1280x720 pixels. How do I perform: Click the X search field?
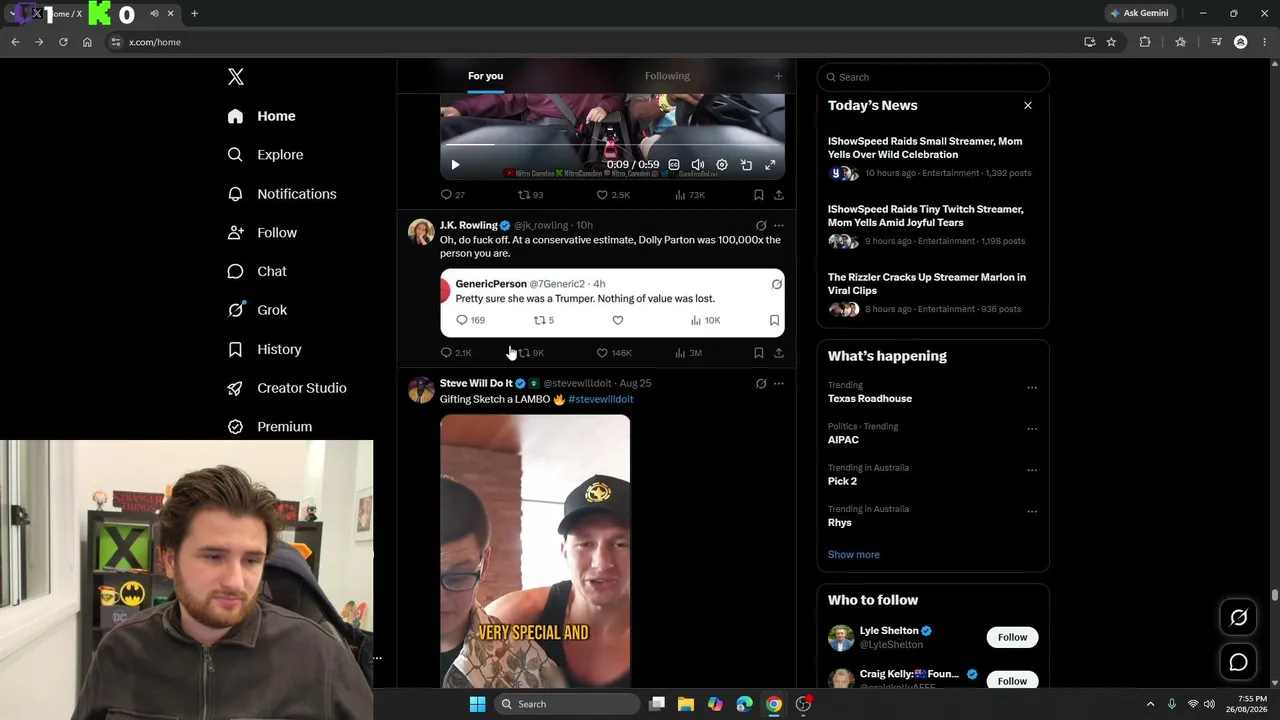point(933,77)
